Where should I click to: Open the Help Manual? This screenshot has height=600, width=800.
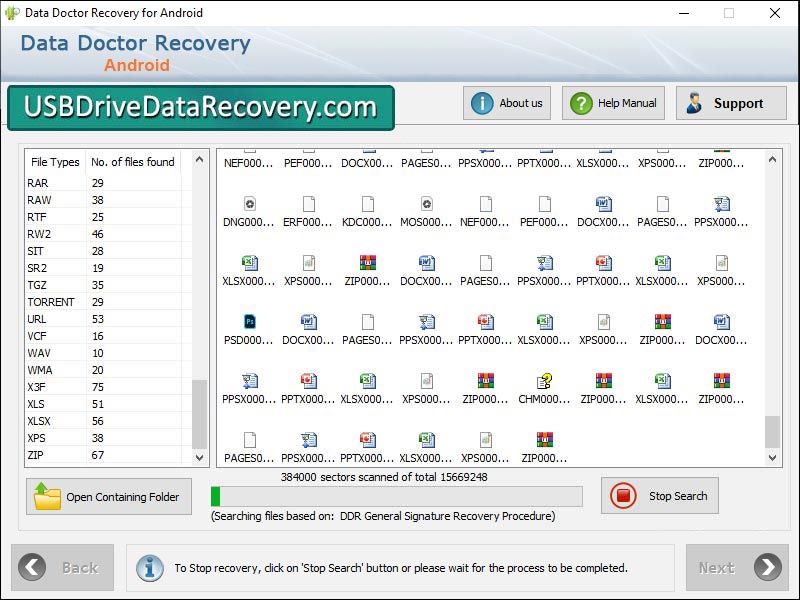pyautogui.click(x=612, y=102)
